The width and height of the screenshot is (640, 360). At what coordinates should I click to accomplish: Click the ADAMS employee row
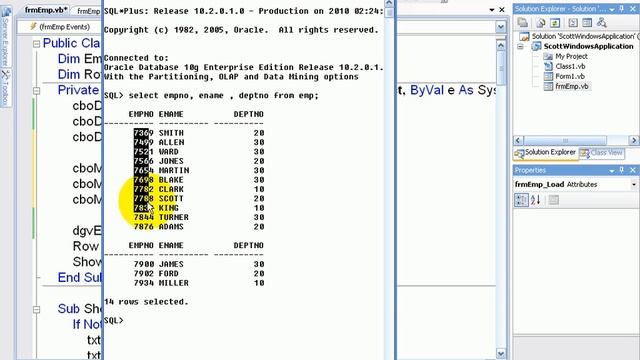pos(199,227)
